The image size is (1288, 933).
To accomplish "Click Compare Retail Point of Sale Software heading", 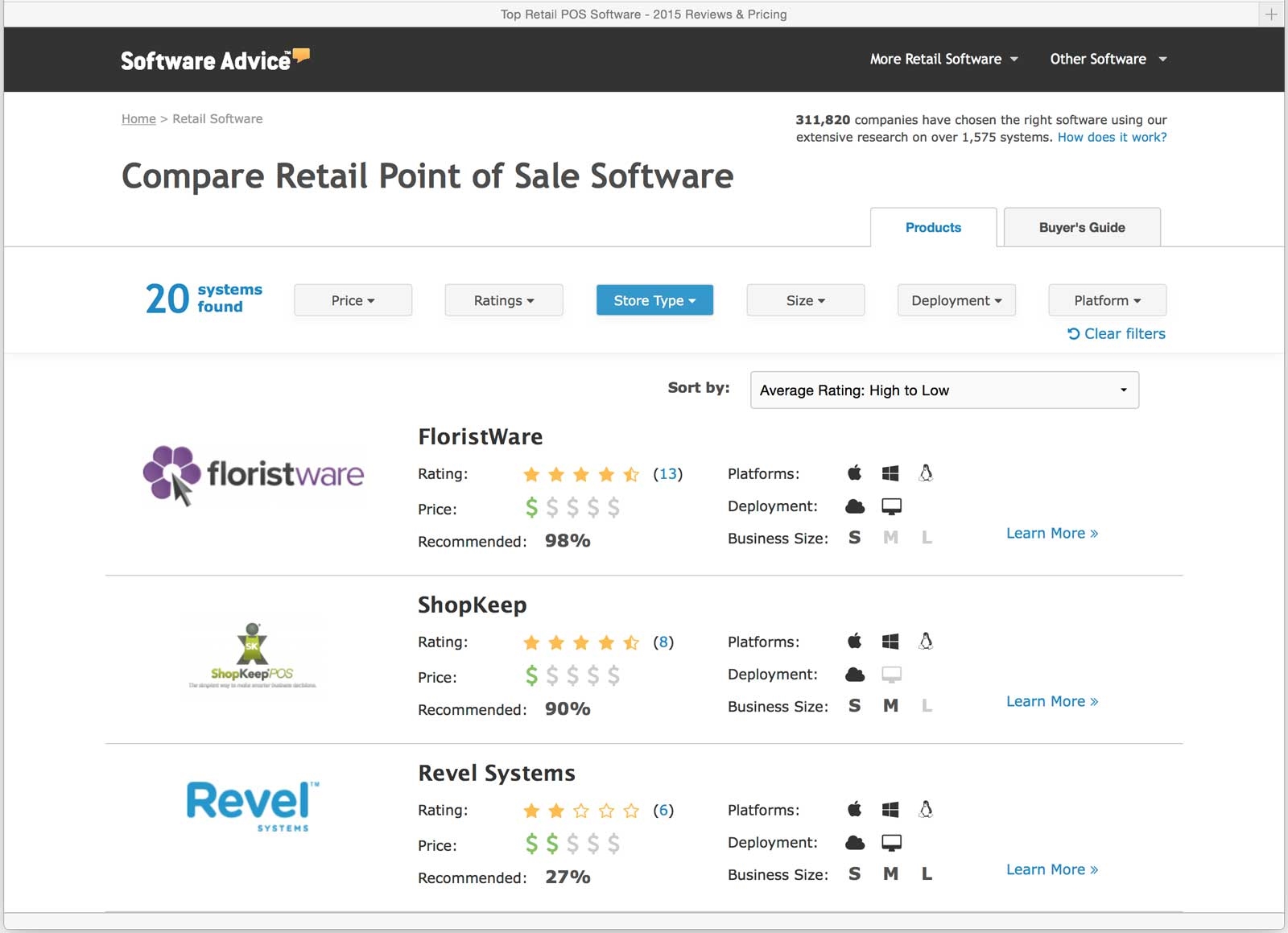I will [x=427, y=176].
